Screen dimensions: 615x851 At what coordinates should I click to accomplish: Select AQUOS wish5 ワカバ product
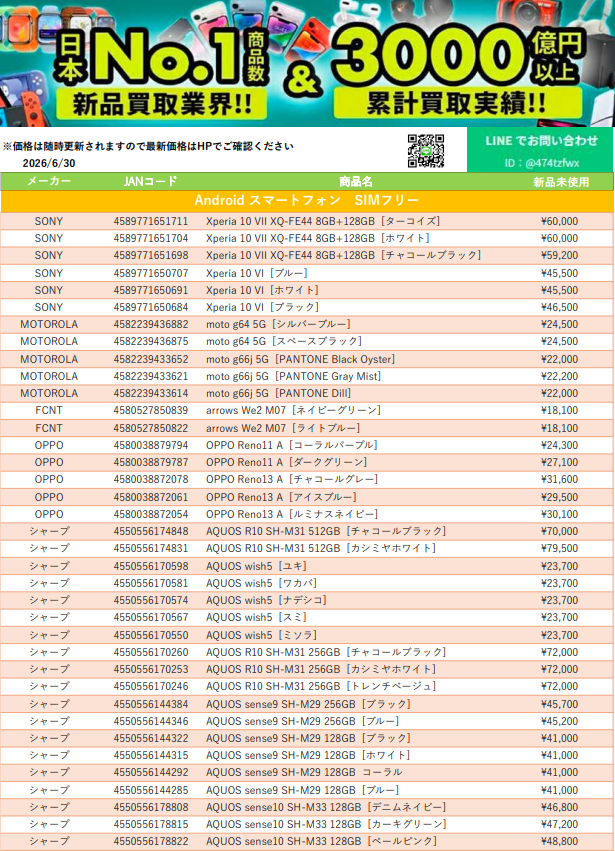click(262, 583)
